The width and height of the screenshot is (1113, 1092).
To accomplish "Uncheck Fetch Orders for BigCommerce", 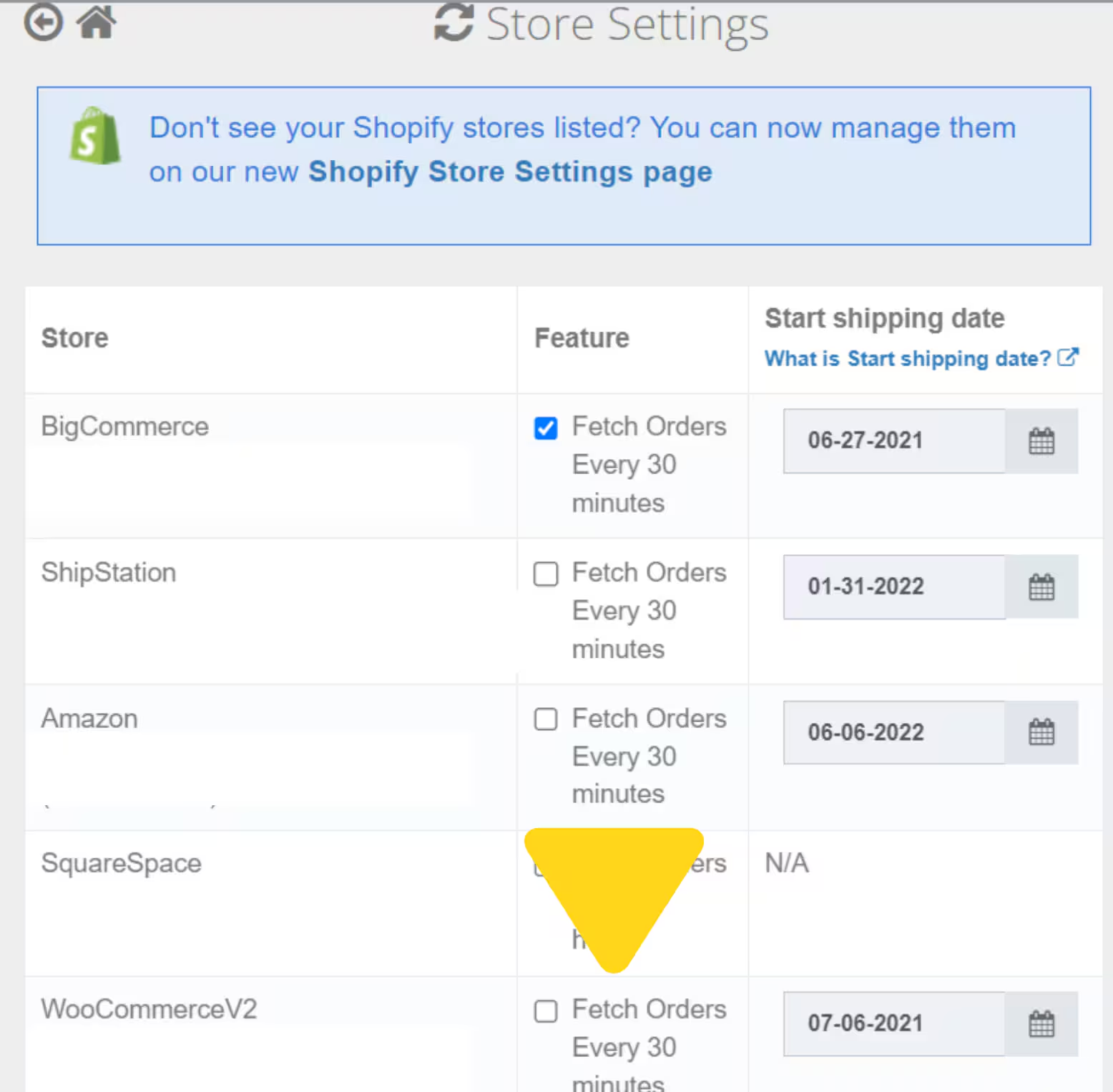I will coord(545,428).
